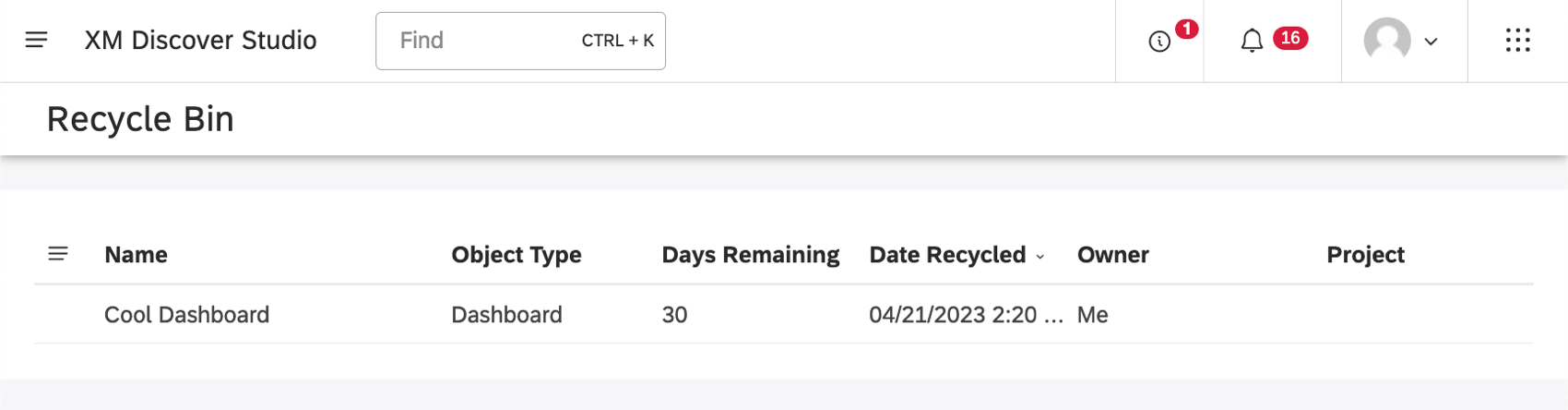Open the nine-dot app switcher grid
Viewport: 1568px width, 410px height.
(x=1517, y=41)
